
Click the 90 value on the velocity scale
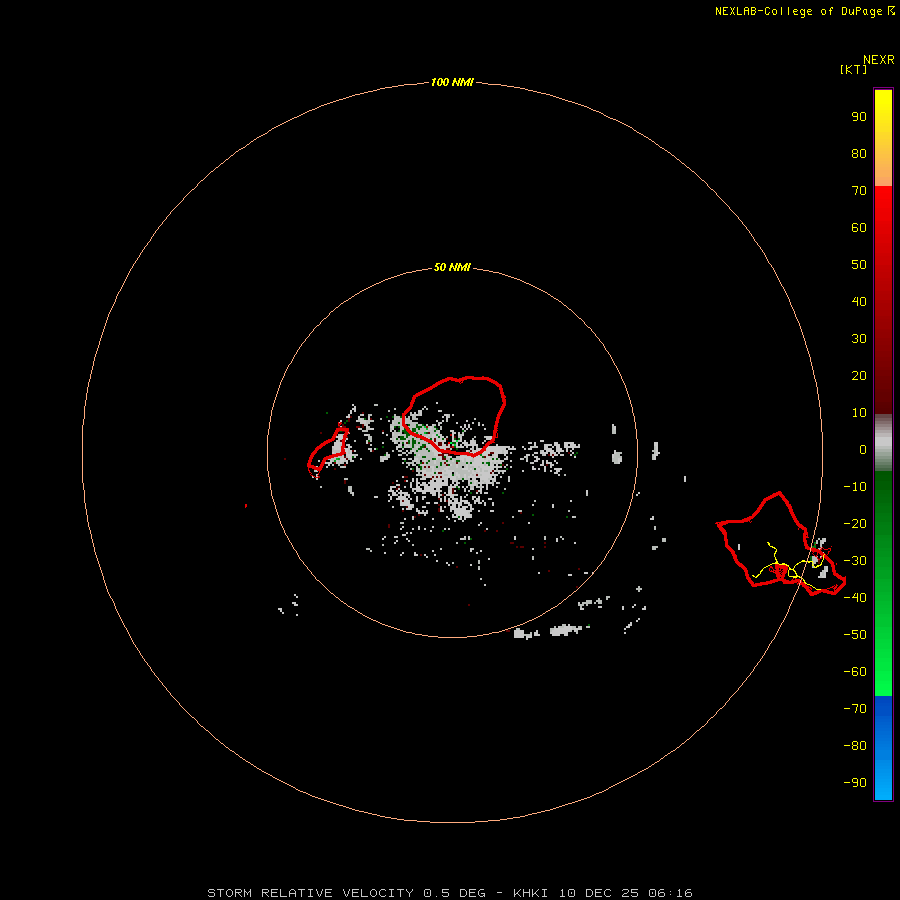859,117
